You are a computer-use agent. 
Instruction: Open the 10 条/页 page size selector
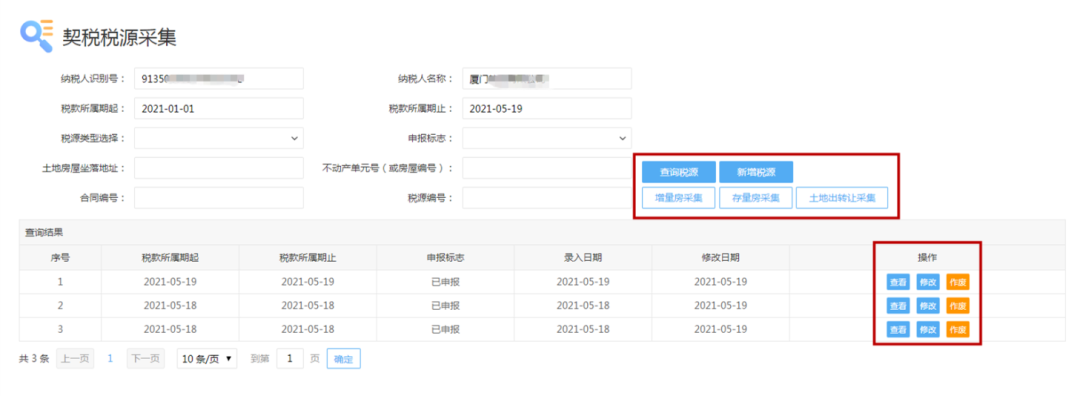coord(207,358)
